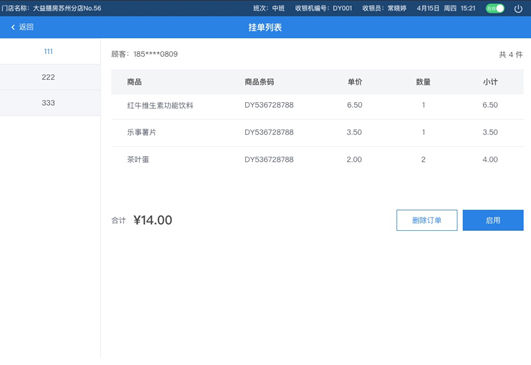Go back with the 返回 button
The width and height of the screenshot is (531, 365).
point(22,27)
